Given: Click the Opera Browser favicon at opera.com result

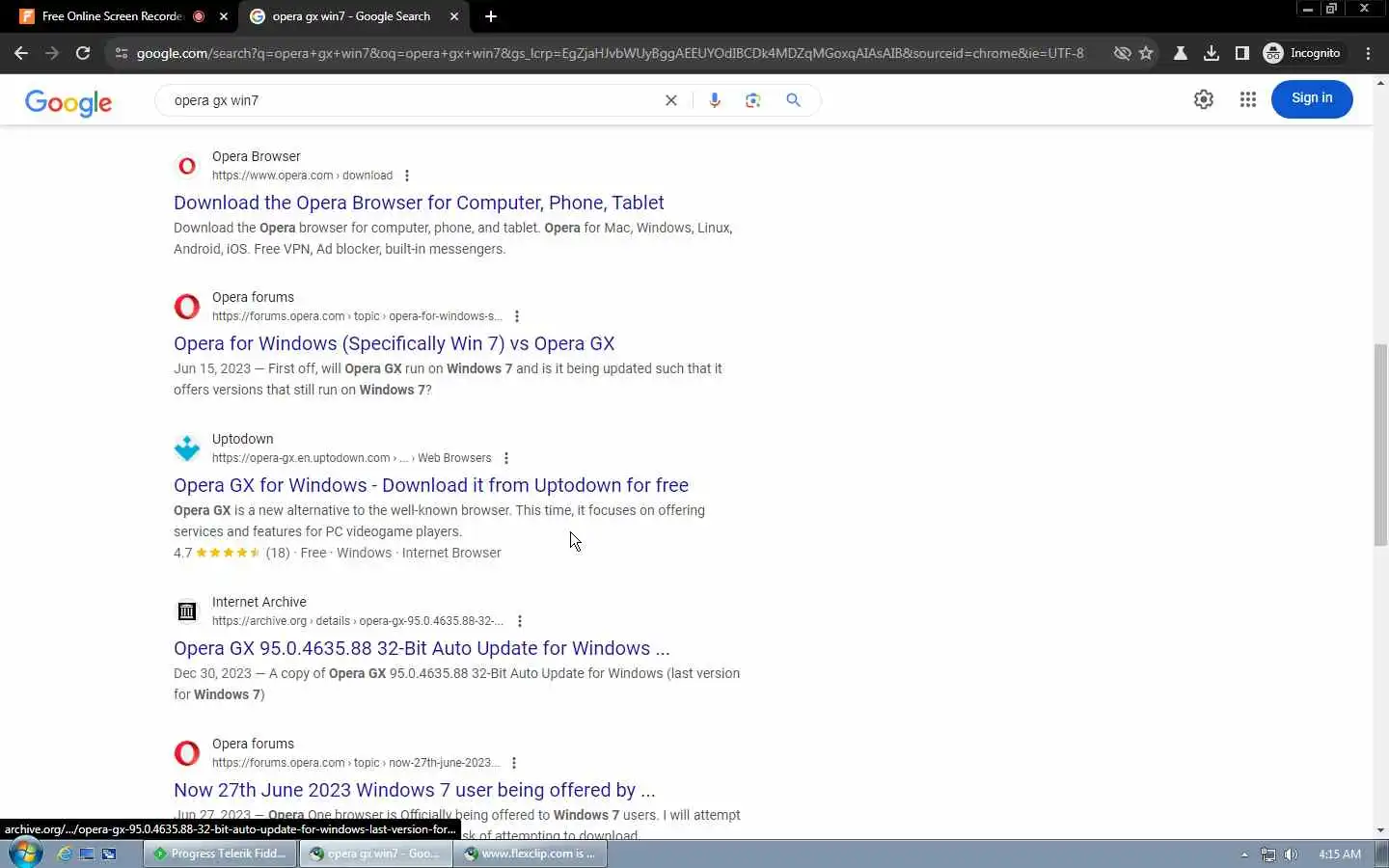Looking at the screenshot, I should coord(187,166).
